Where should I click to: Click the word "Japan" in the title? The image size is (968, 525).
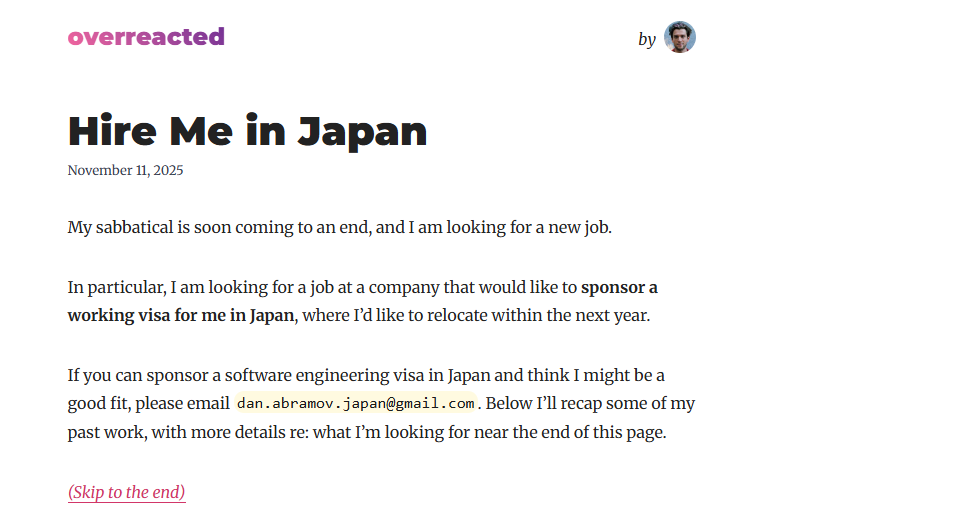[x=362, y=132]
